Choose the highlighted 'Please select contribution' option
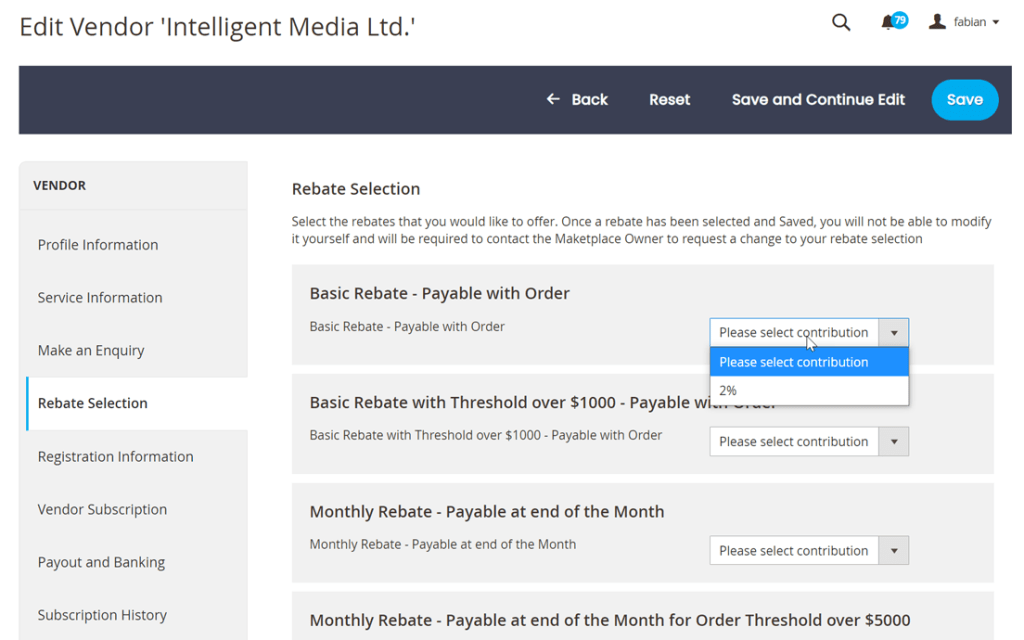Viewport: 1024px width, 640px height. (x=809, y=362)
